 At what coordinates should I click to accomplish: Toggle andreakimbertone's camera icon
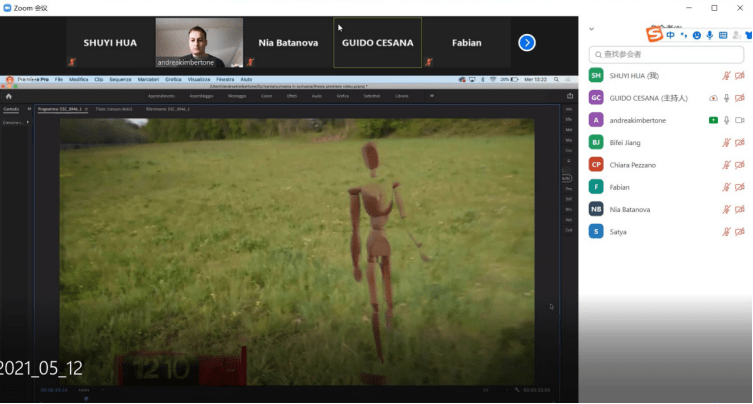[x=740, y=120]
